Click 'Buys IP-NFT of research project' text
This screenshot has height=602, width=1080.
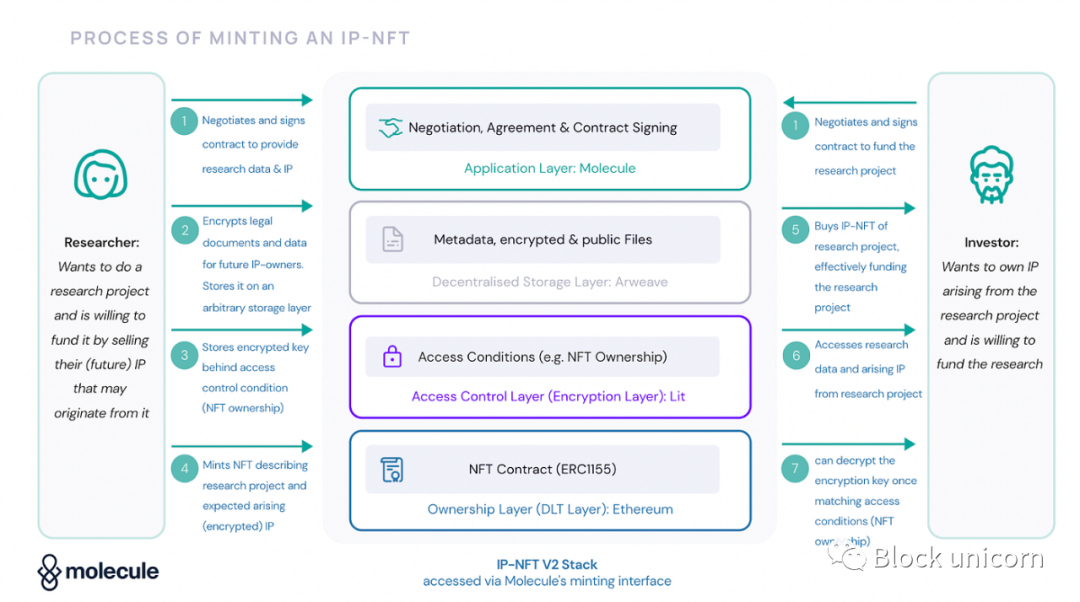coord(856,236)
